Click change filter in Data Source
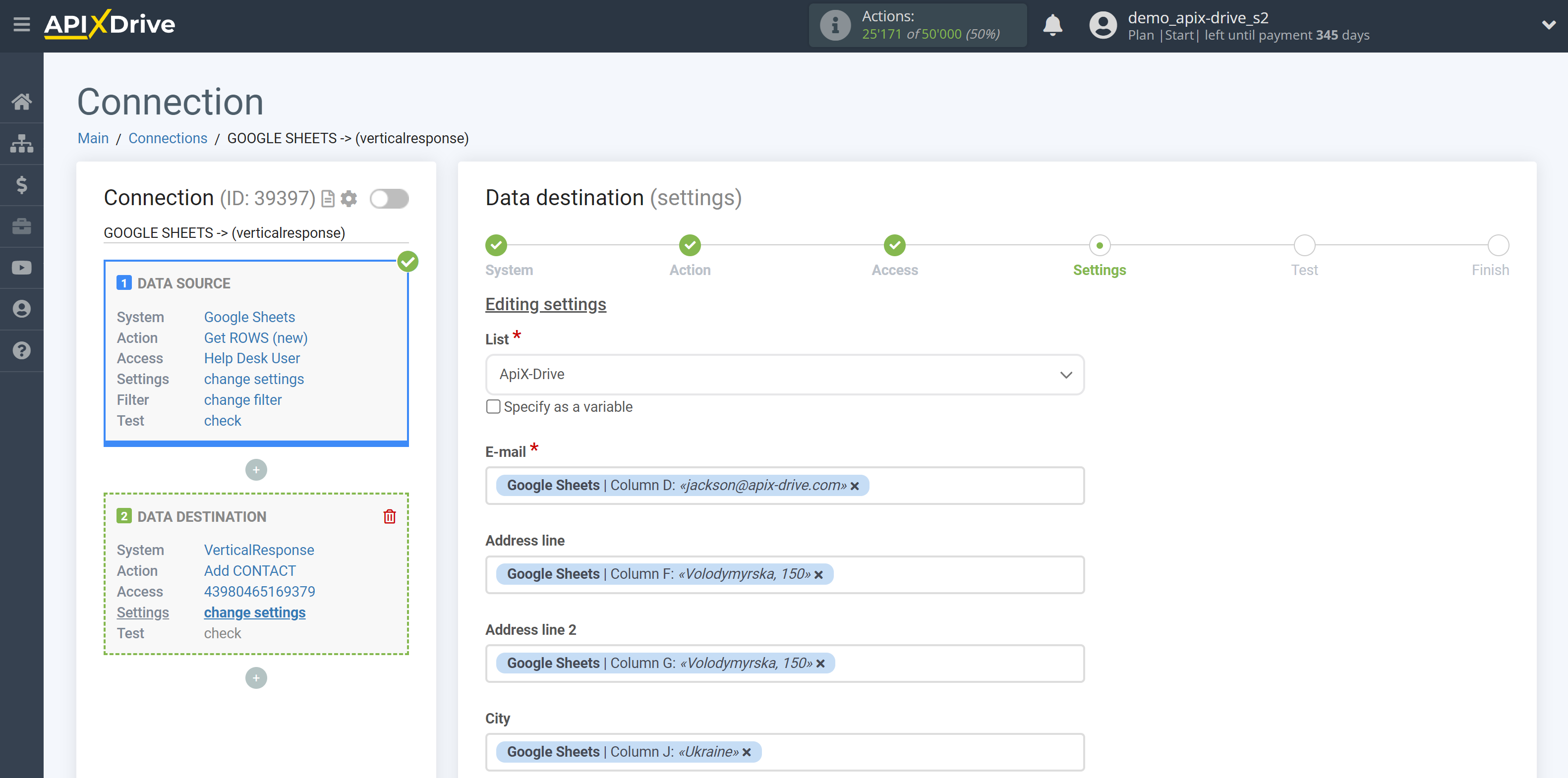The height and width of the screenshot is (778, 1568). click(243, 399)
